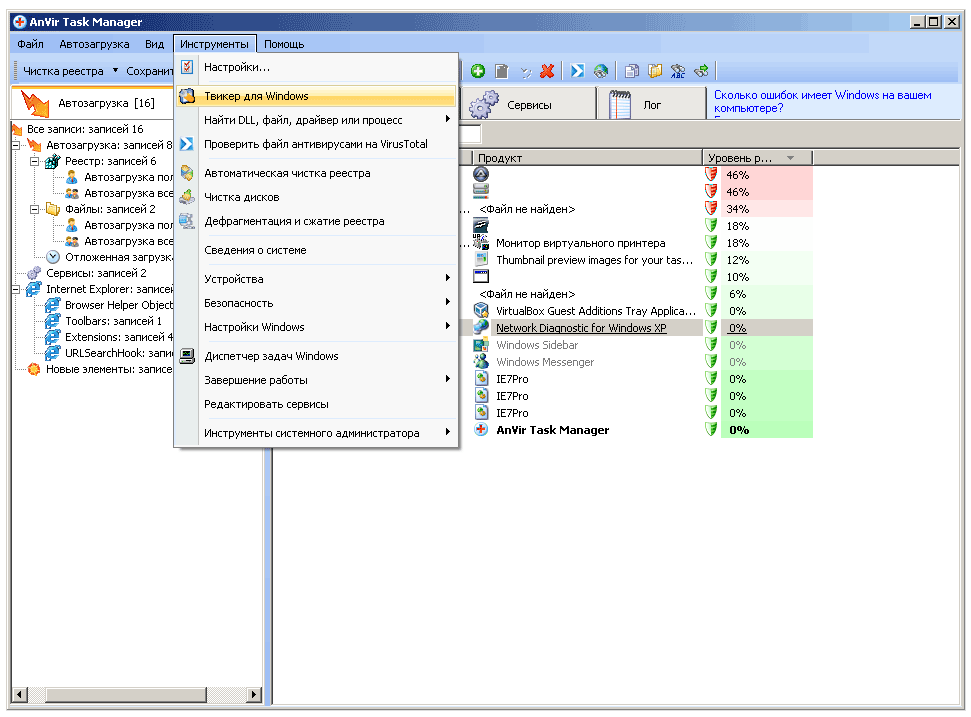Click the yellow folder toolbar icon
This screenshot has width=971, height=717.
655,71
